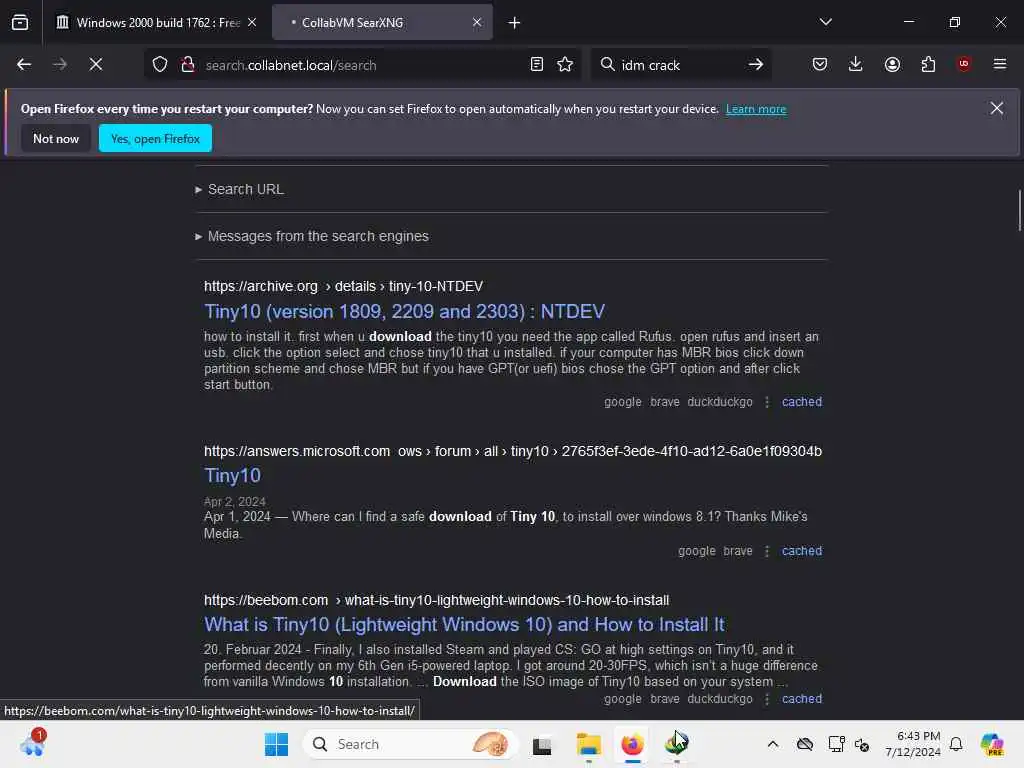The width and height of the screenshot is (1024, 768).
Task: Close the CollabVM SearXNG tab
Action: point(477,22)
